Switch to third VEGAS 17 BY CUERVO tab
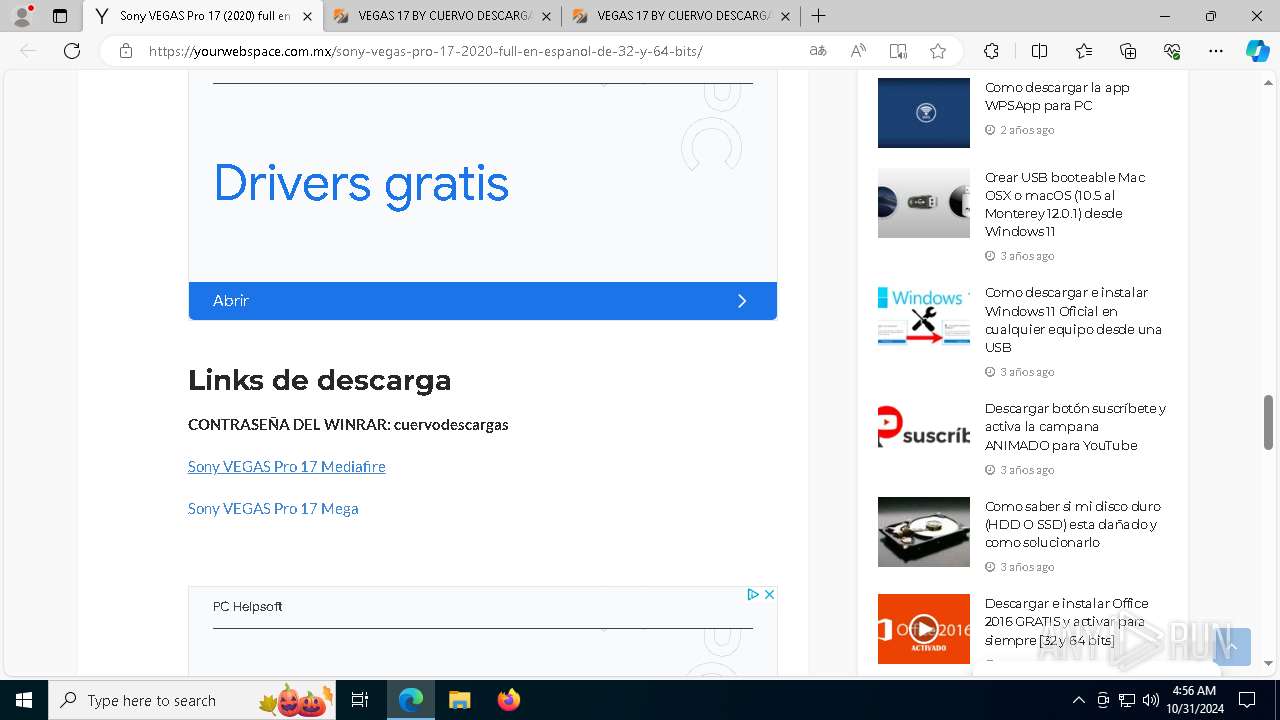1280x720 pixels. [x=683, y=16]
